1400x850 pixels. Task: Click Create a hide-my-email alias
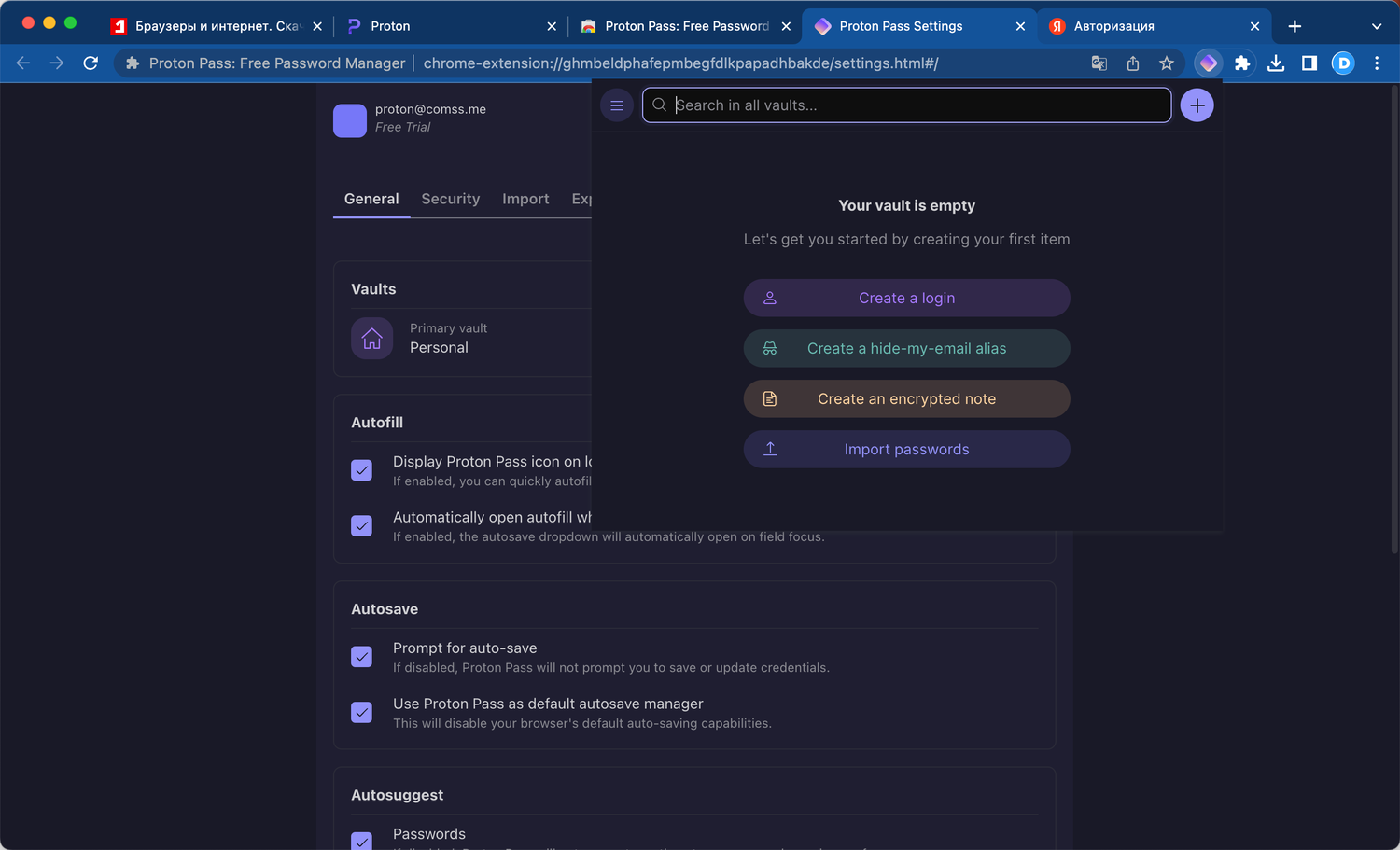[x=907, y=348]
